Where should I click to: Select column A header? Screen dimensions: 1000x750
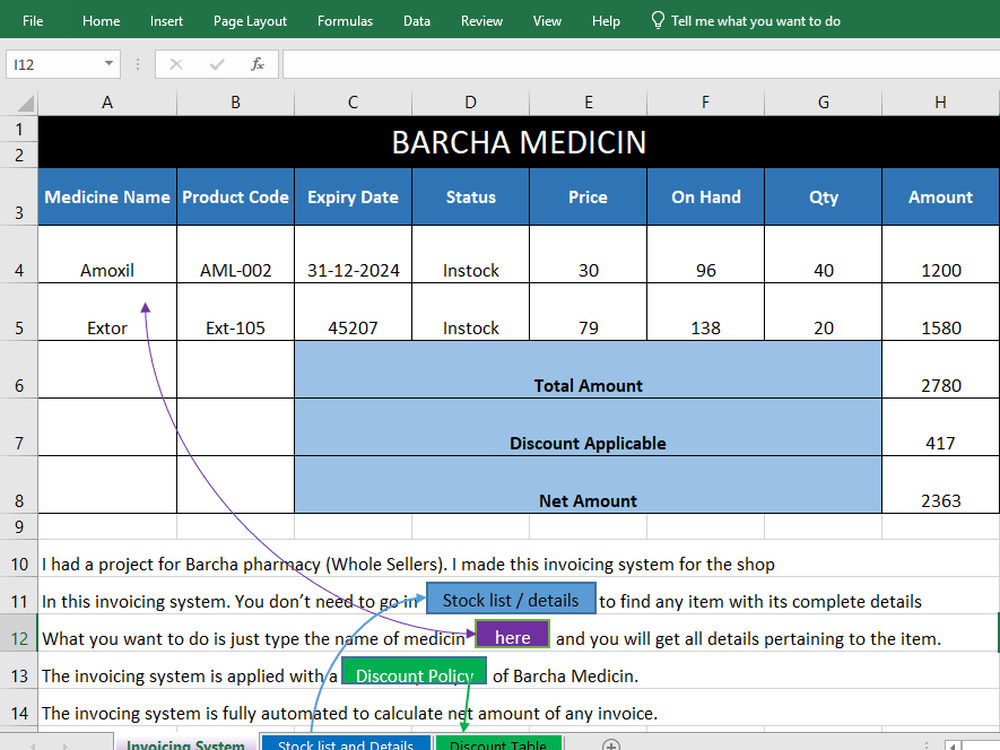click(107, 102)
